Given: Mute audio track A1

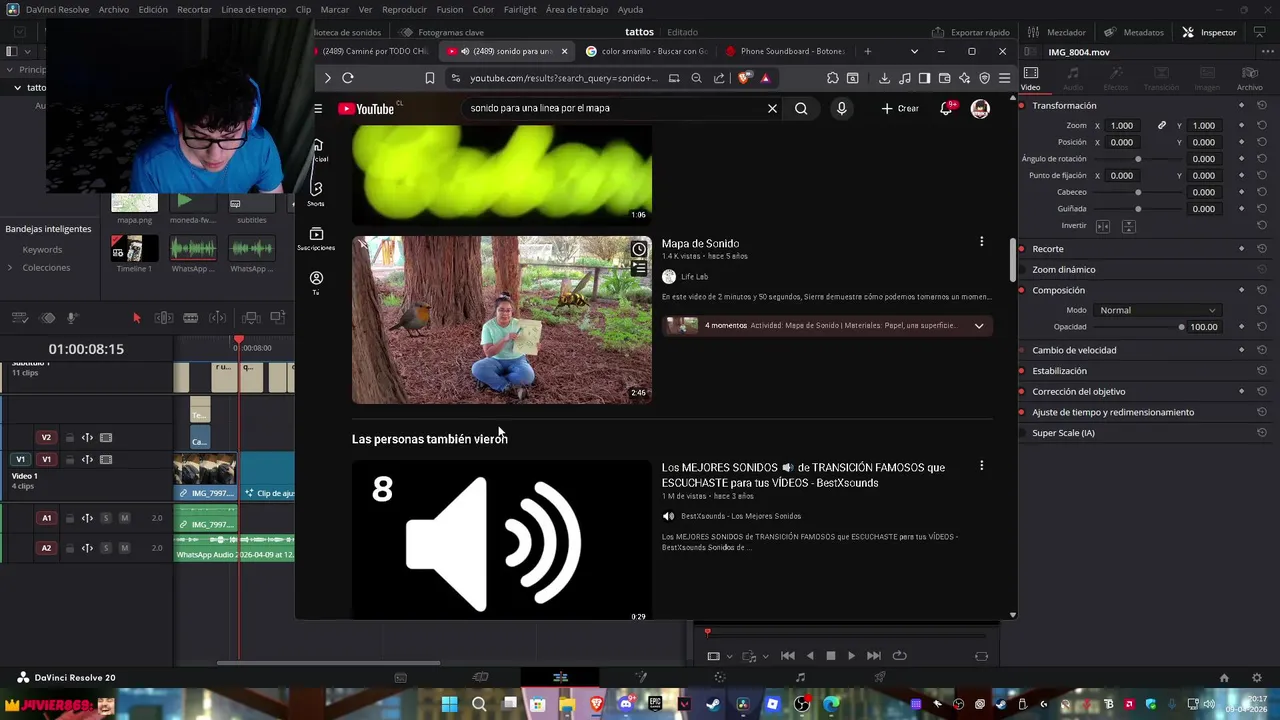Looking at the screenshot, I should coord(125,518).
